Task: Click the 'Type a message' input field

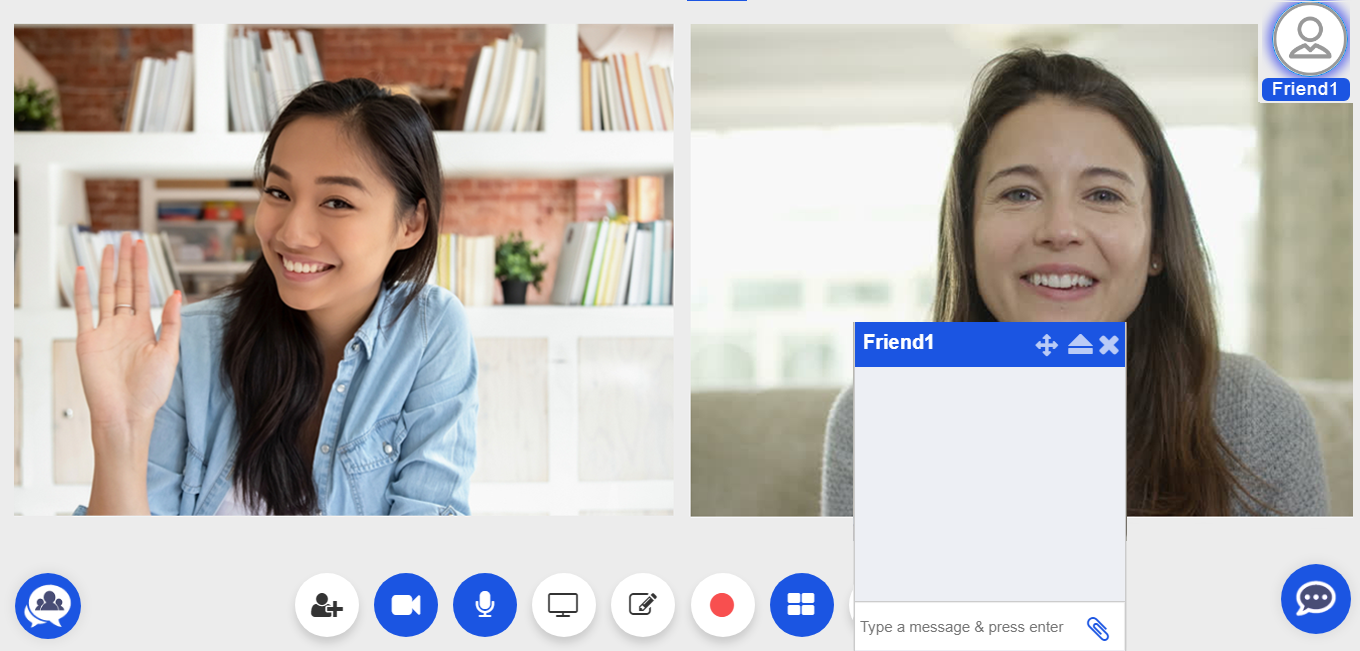Action: [965, 627]
